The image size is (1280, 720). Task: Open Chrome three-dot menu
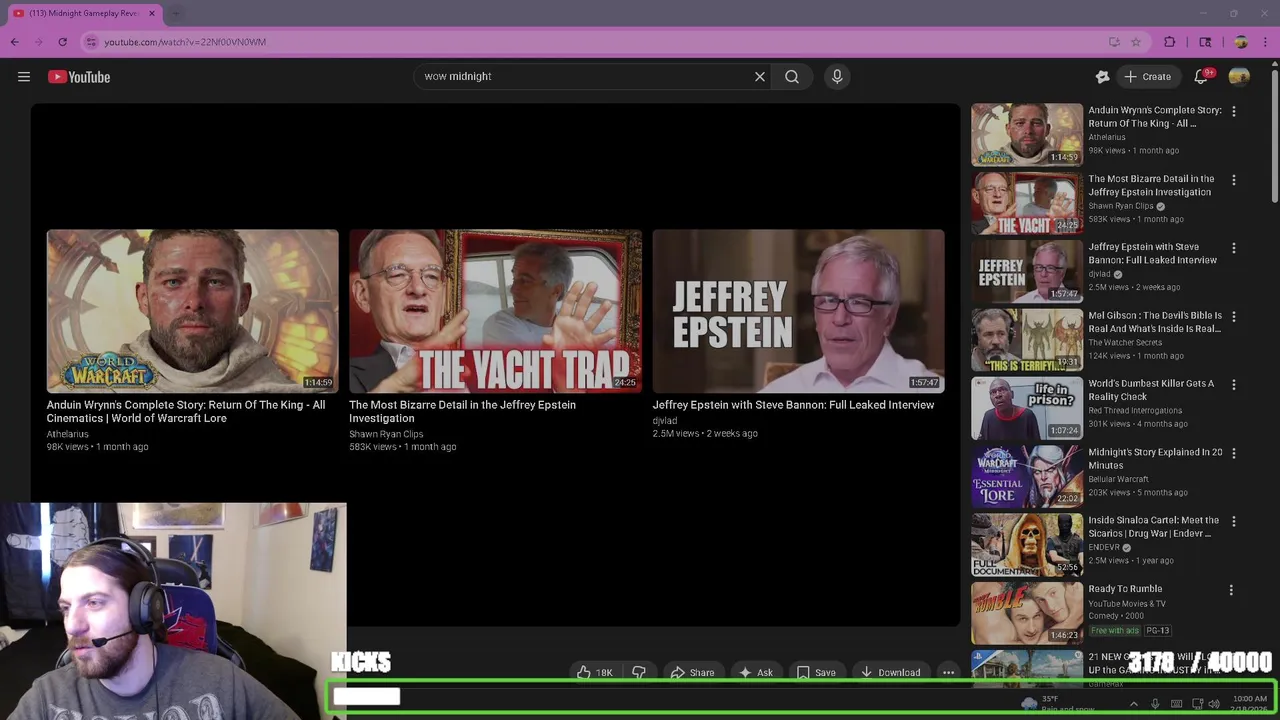click(1266, 42)
